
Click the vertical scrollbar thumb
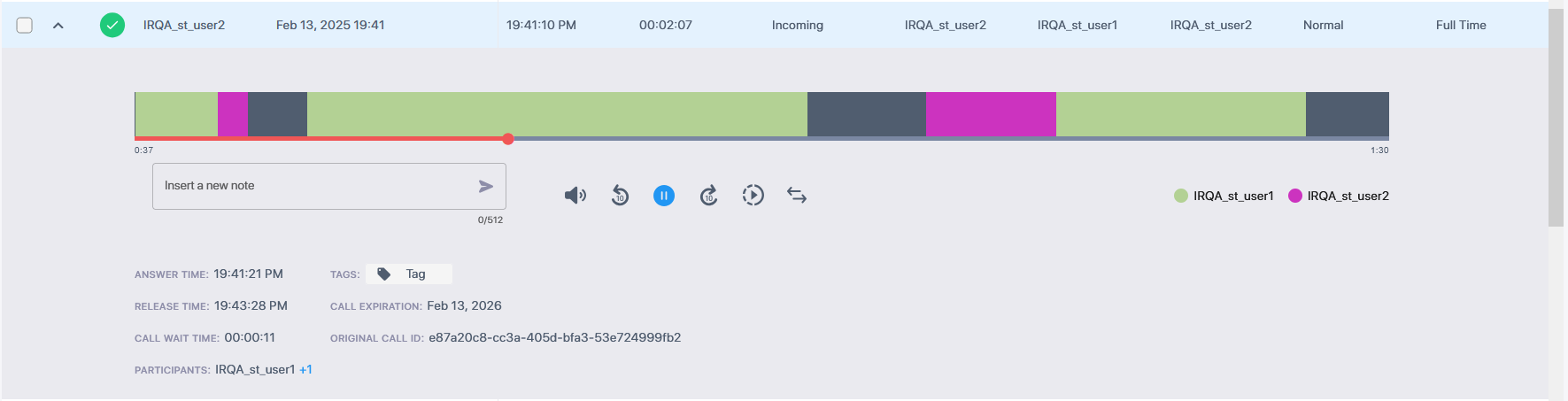[1556, 115]
